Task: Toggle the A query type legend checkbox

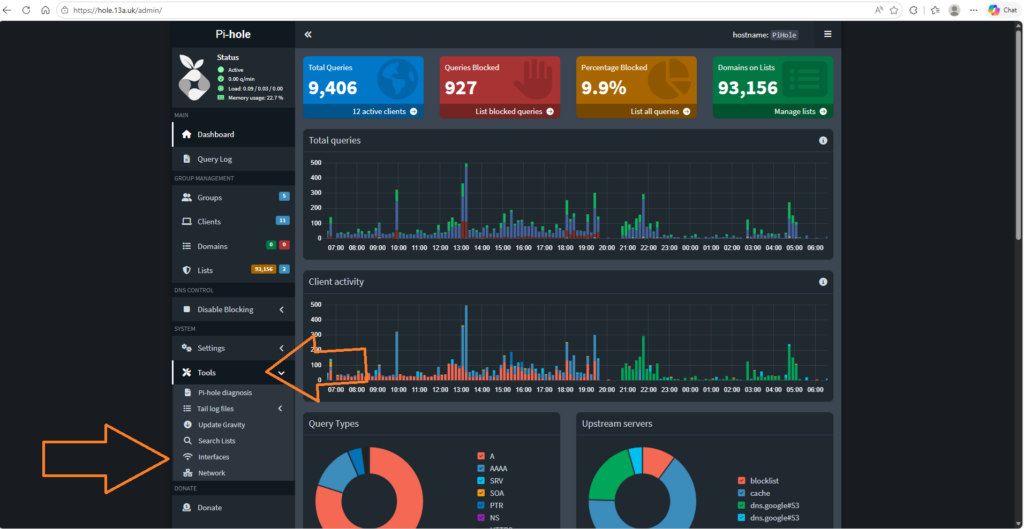Action: tap(481, 456)
